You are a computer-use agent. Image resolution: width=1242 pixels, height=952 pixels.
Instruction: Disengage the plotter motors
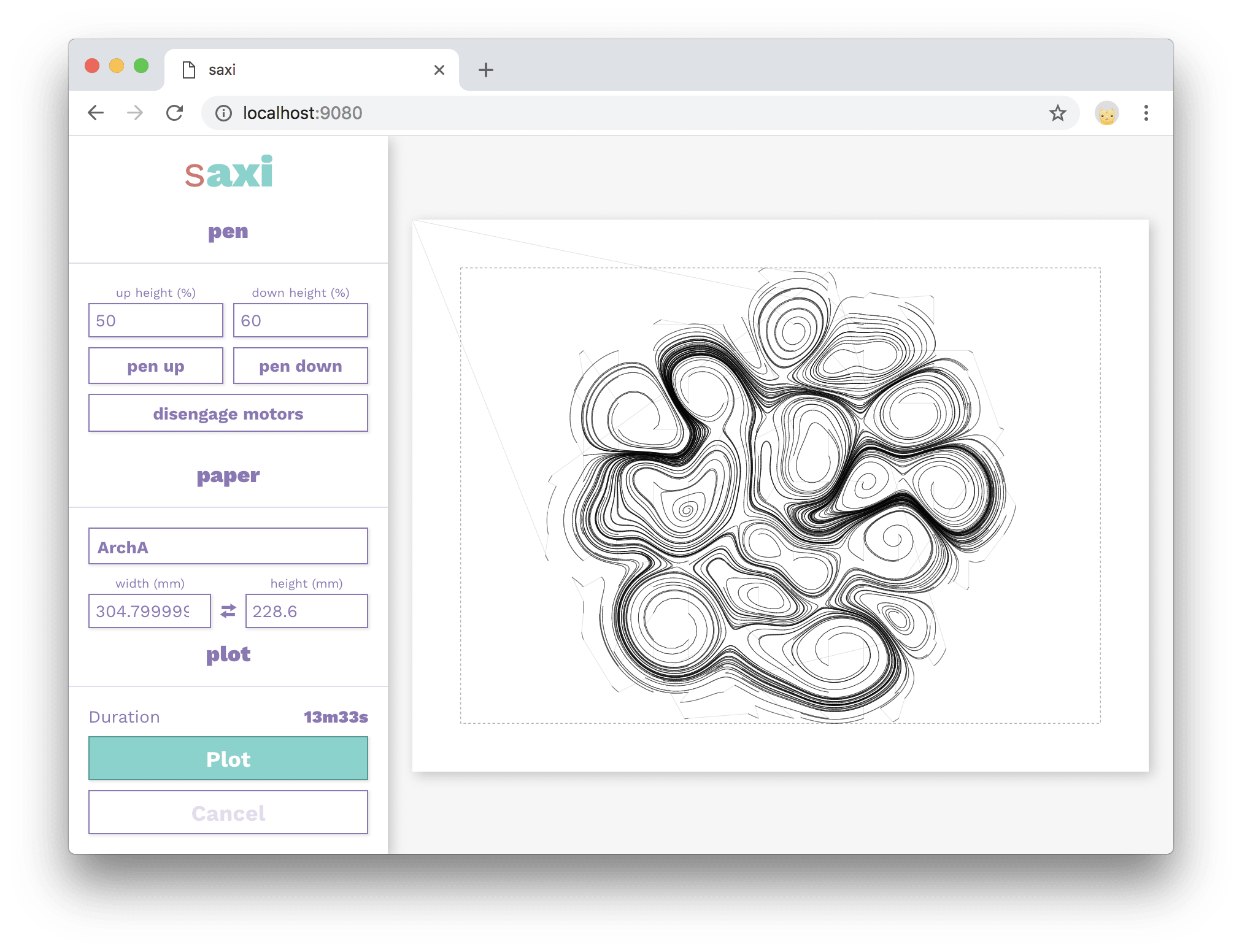[x=228, y=413]
